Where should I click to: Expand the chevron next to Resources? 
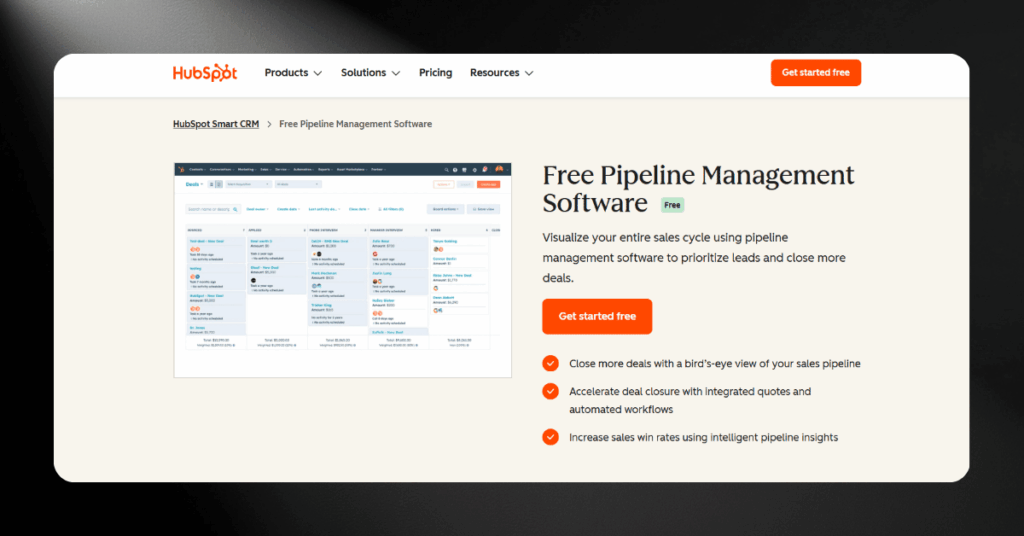[529, 73]
